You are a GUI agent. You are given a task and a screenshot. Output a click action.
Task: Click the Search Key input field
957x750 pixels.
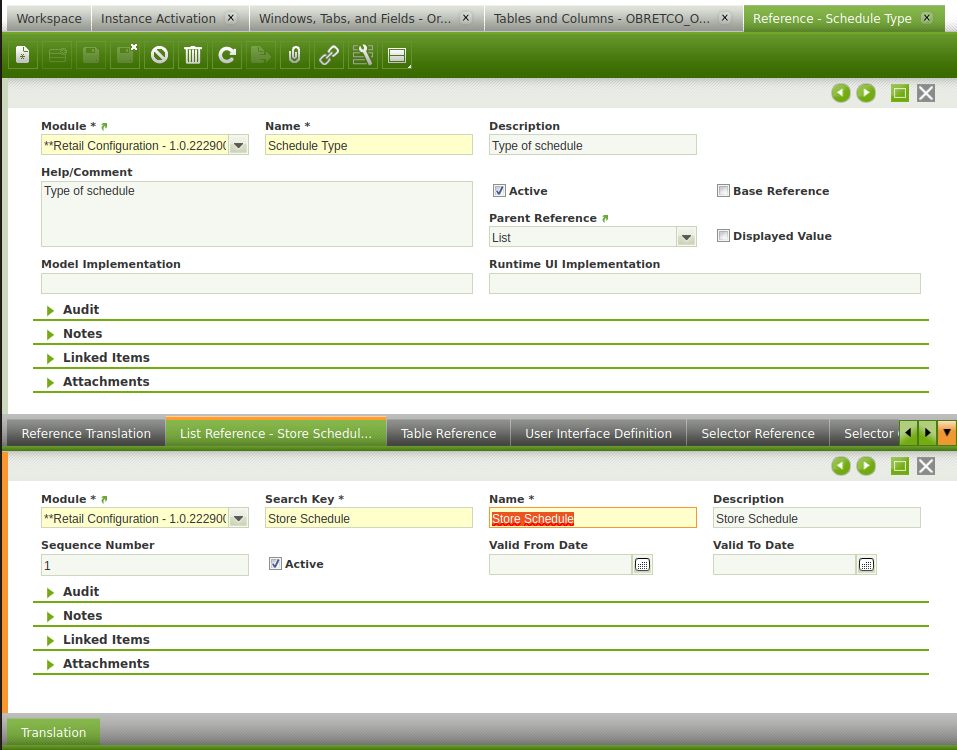pyautogui.click(x=368, y=518)
